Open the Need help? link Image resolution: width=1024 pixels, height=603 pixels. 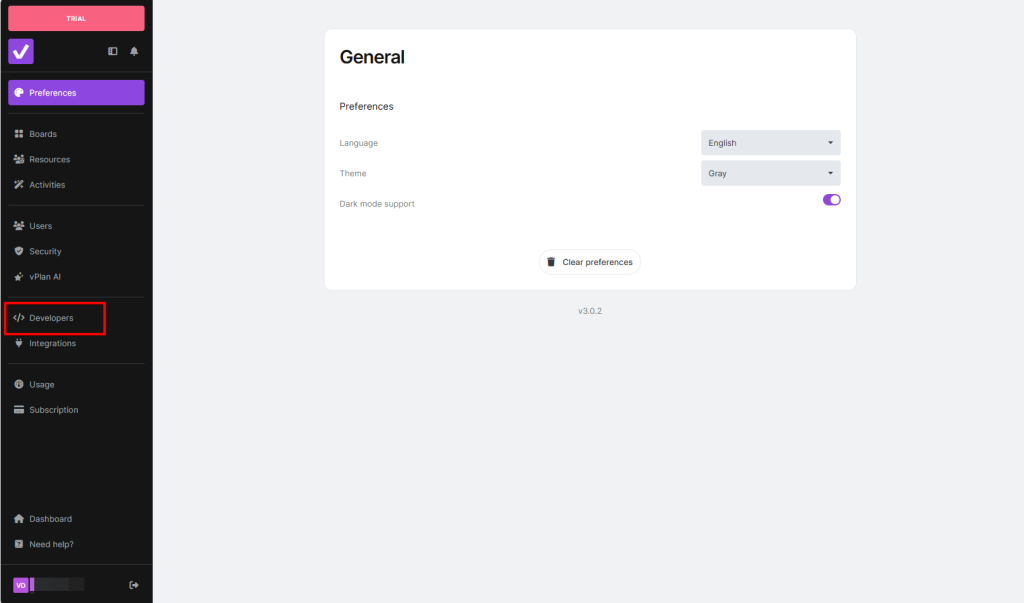[x=51, y=544]
